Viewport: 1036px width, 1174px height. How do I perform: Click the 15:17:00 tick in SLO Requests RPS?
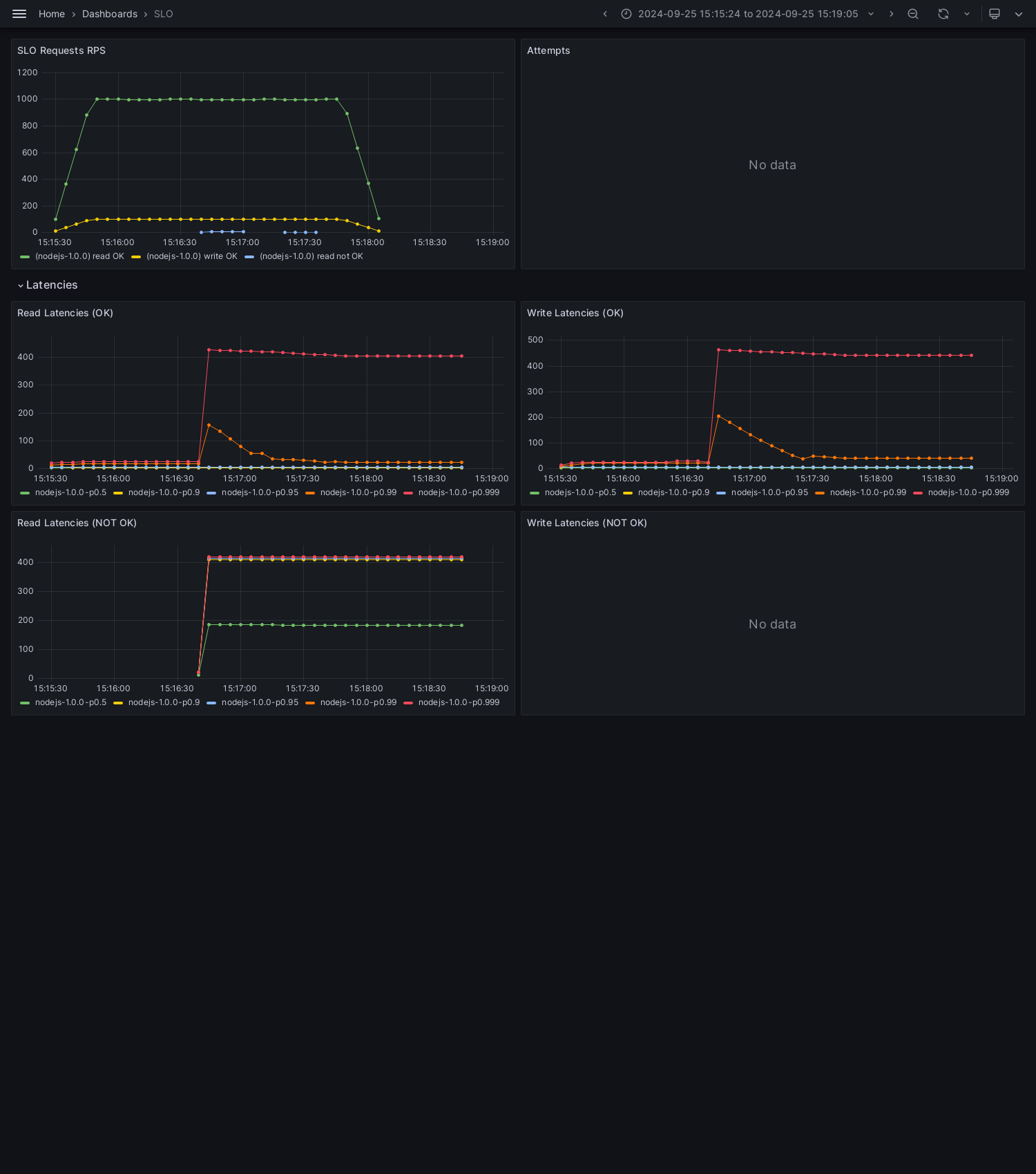242,242
